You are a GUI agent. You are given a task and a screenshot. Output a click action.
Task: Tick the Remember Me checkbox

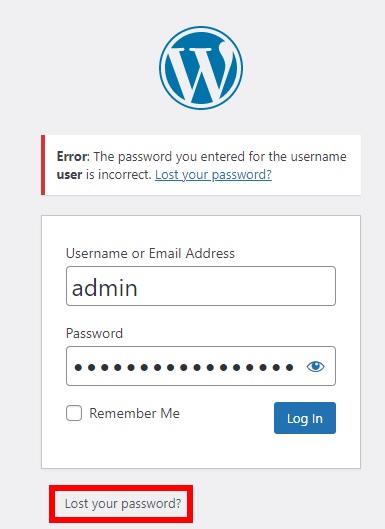pyautogui.click(x=74, y=413)
